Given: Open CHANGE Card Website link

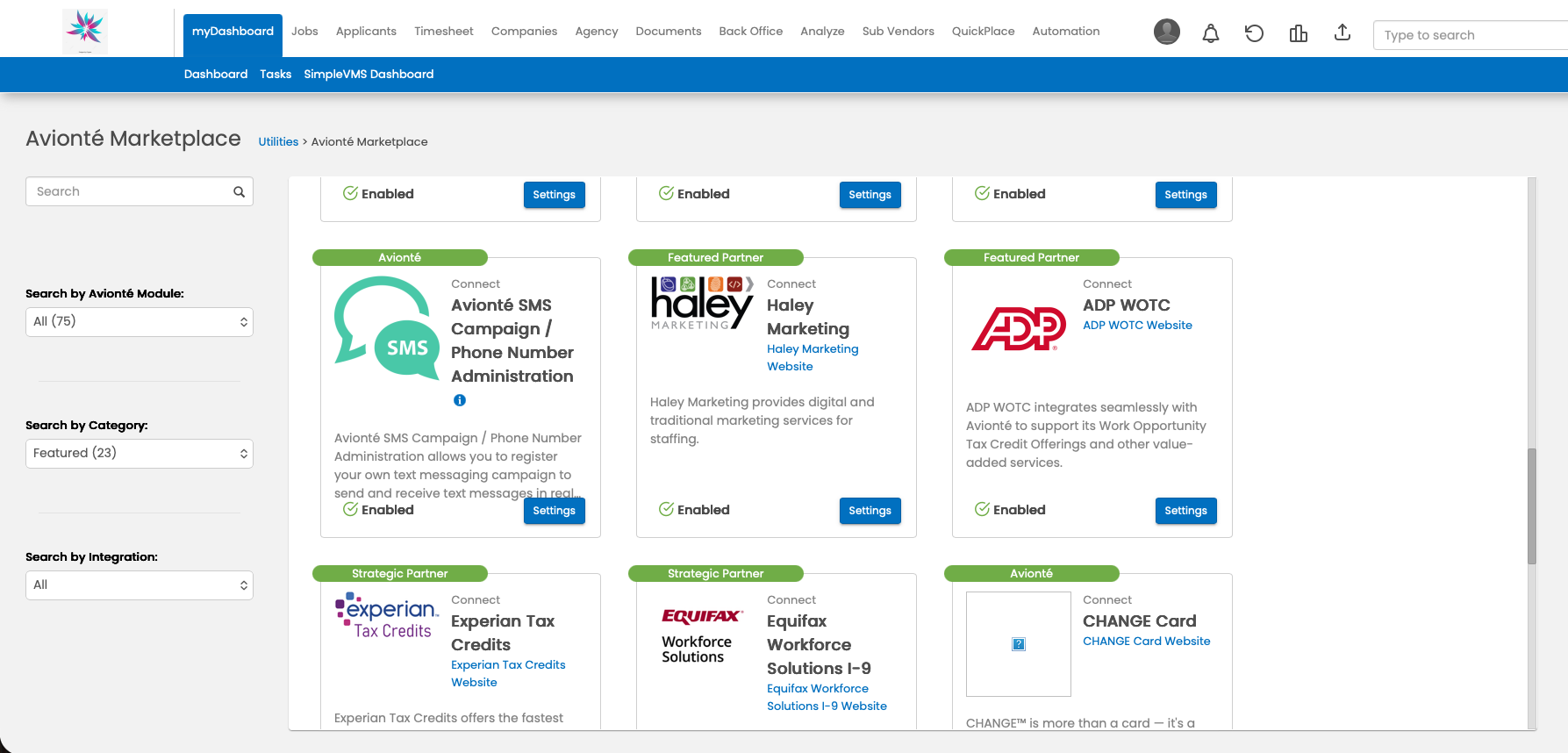Looking at the screenshot, I should coord(1146,642).
